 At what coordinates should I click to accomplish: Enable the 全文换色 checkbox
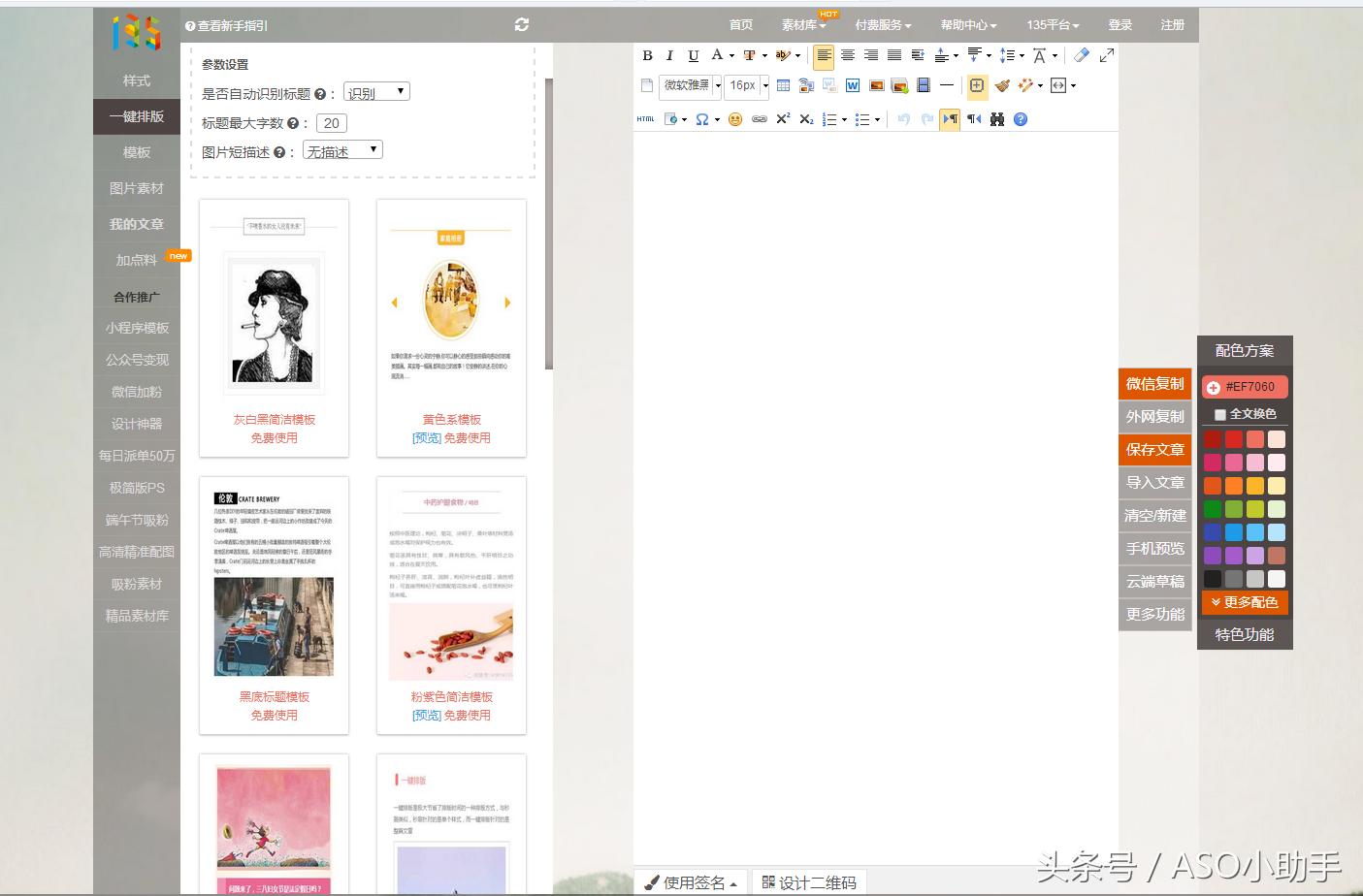(1220, 414)
